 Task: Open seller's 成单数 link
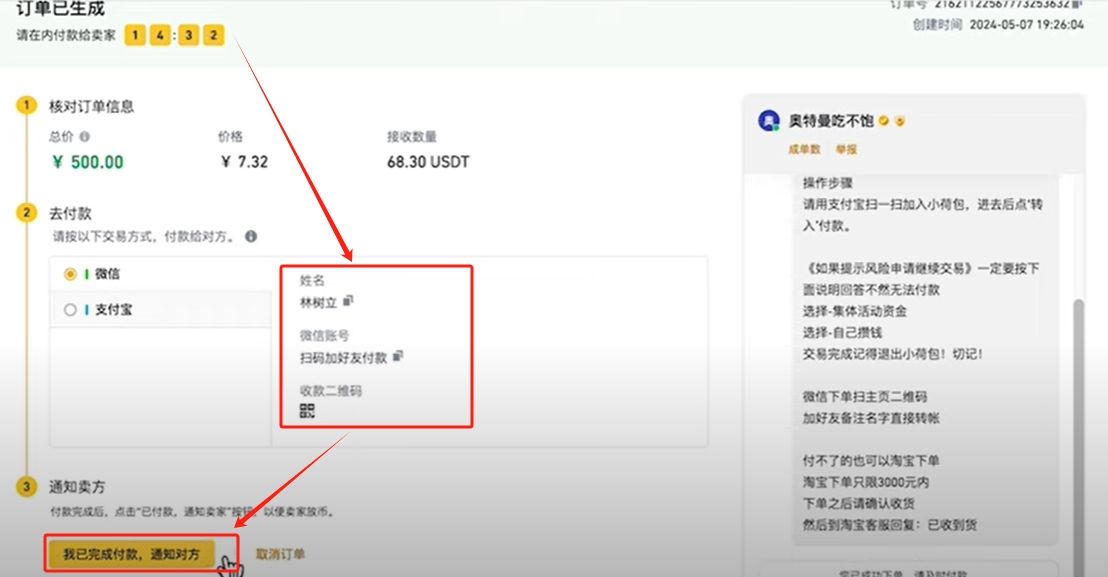pos(804,149)
